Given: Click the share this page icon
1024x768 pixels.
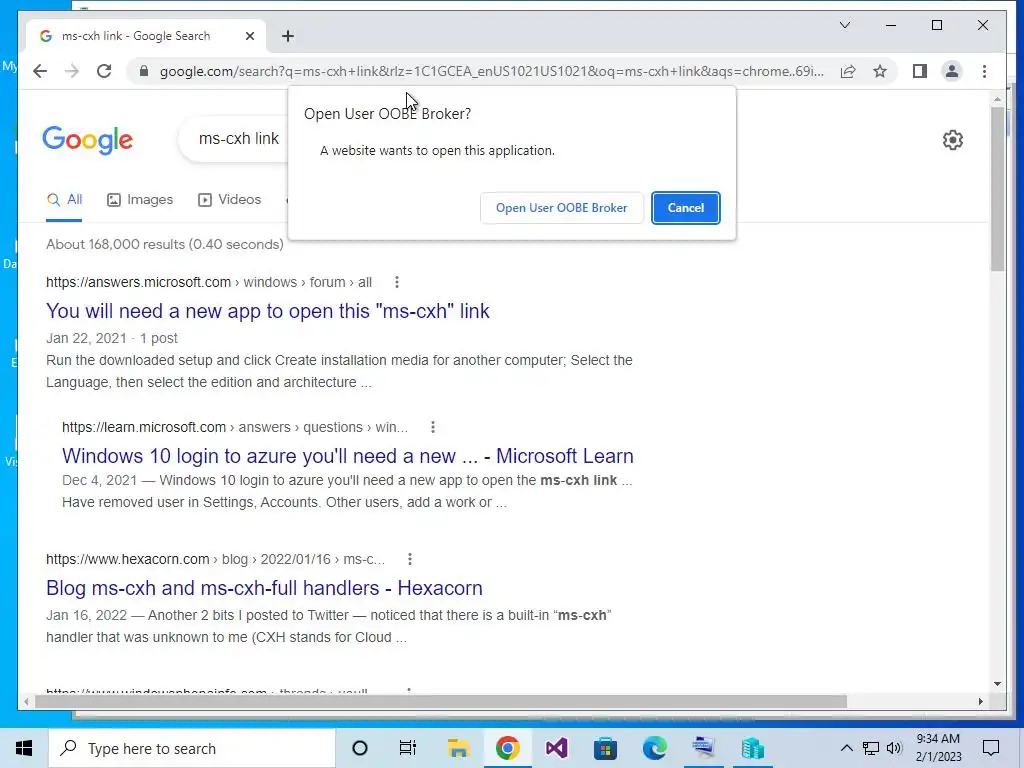Looking at the screenshot, I should click(x=848, y=71).
